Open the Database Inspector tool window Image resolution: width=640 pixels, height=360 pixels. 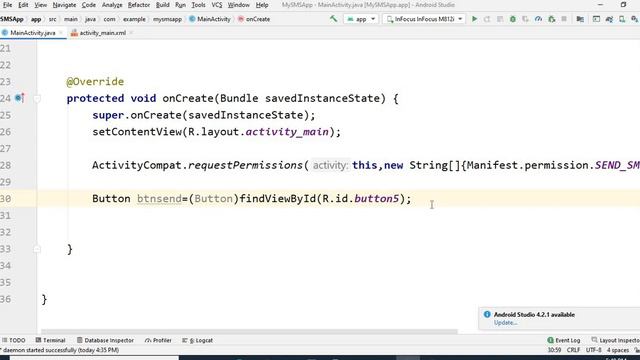click(x=105, y=340)
